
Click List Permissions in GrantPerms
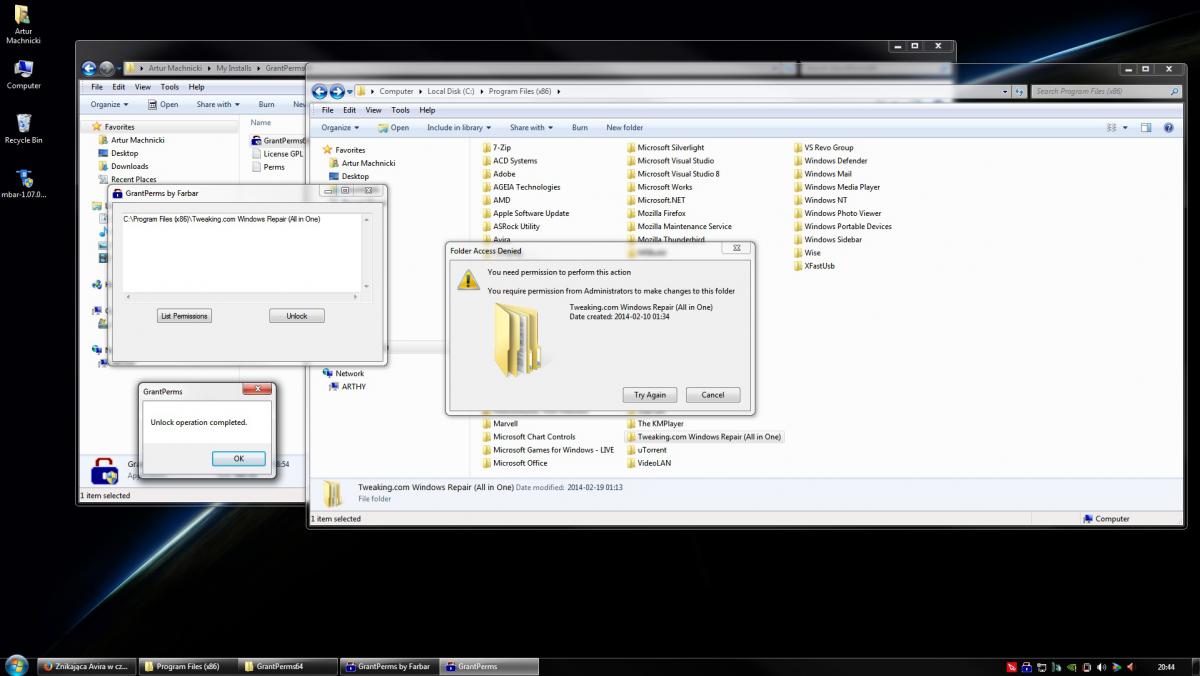coord(184,316)
